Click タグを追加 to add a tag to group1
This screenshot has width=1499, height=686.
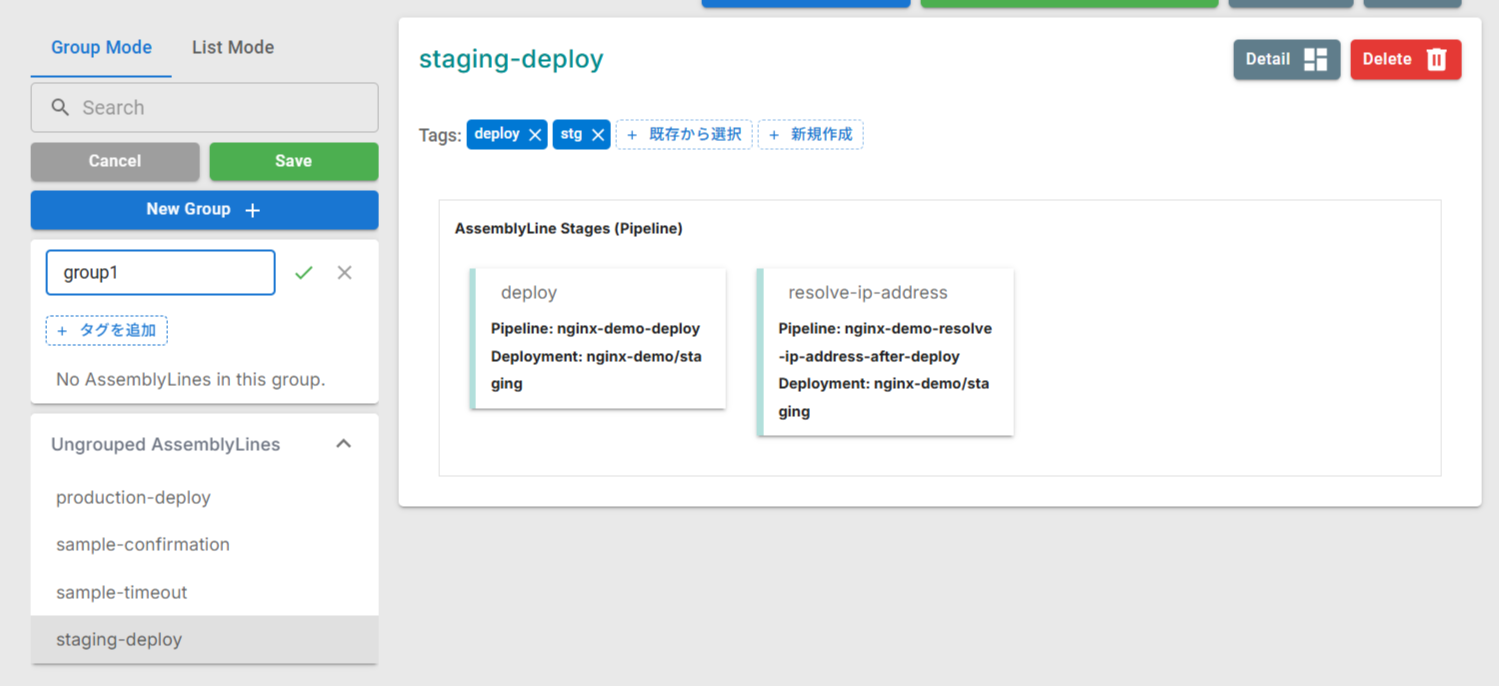(106, 330)
